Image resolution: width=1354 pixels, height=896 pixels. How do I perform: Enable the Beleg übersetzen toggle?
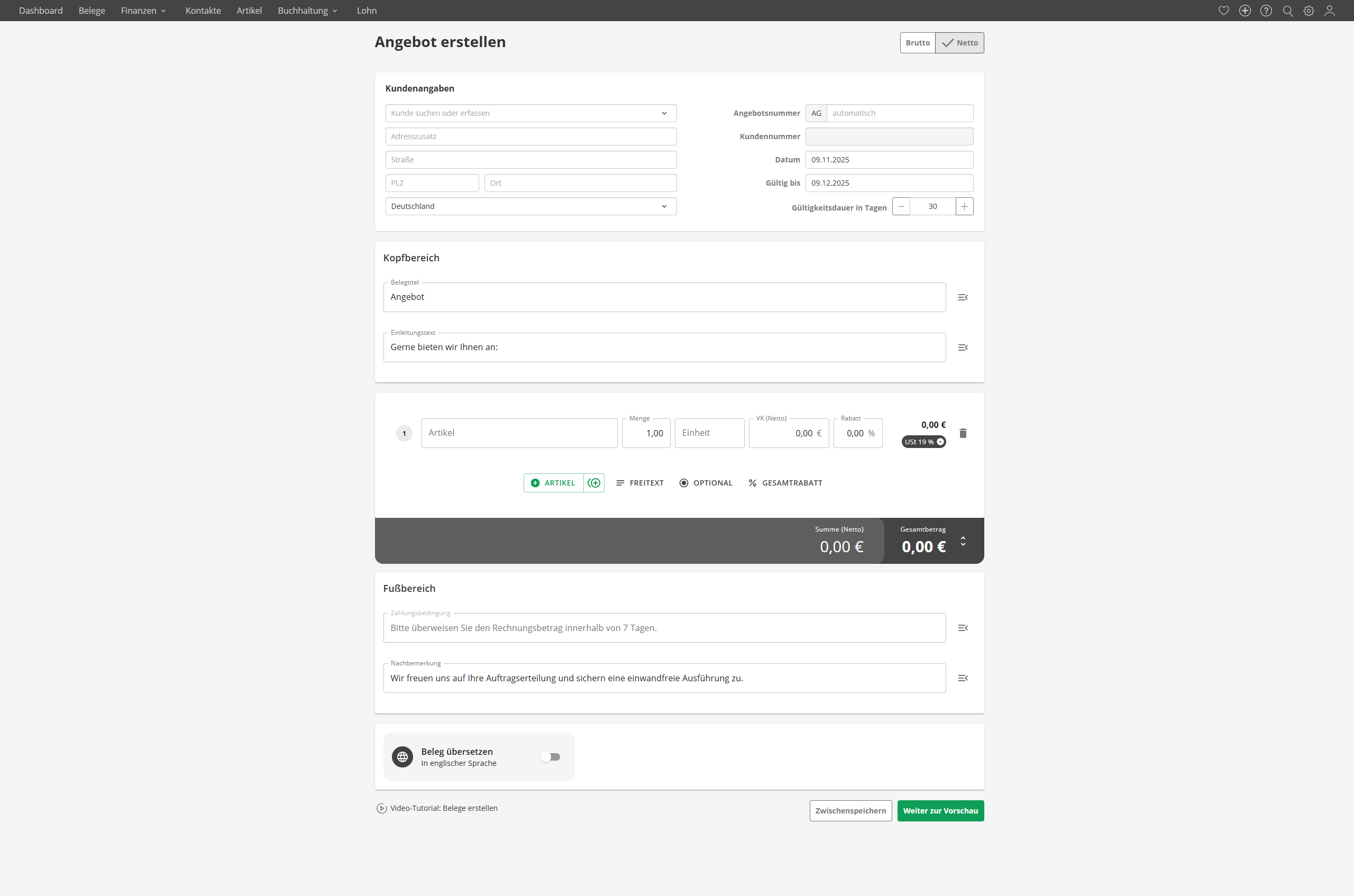pos(551,756)
